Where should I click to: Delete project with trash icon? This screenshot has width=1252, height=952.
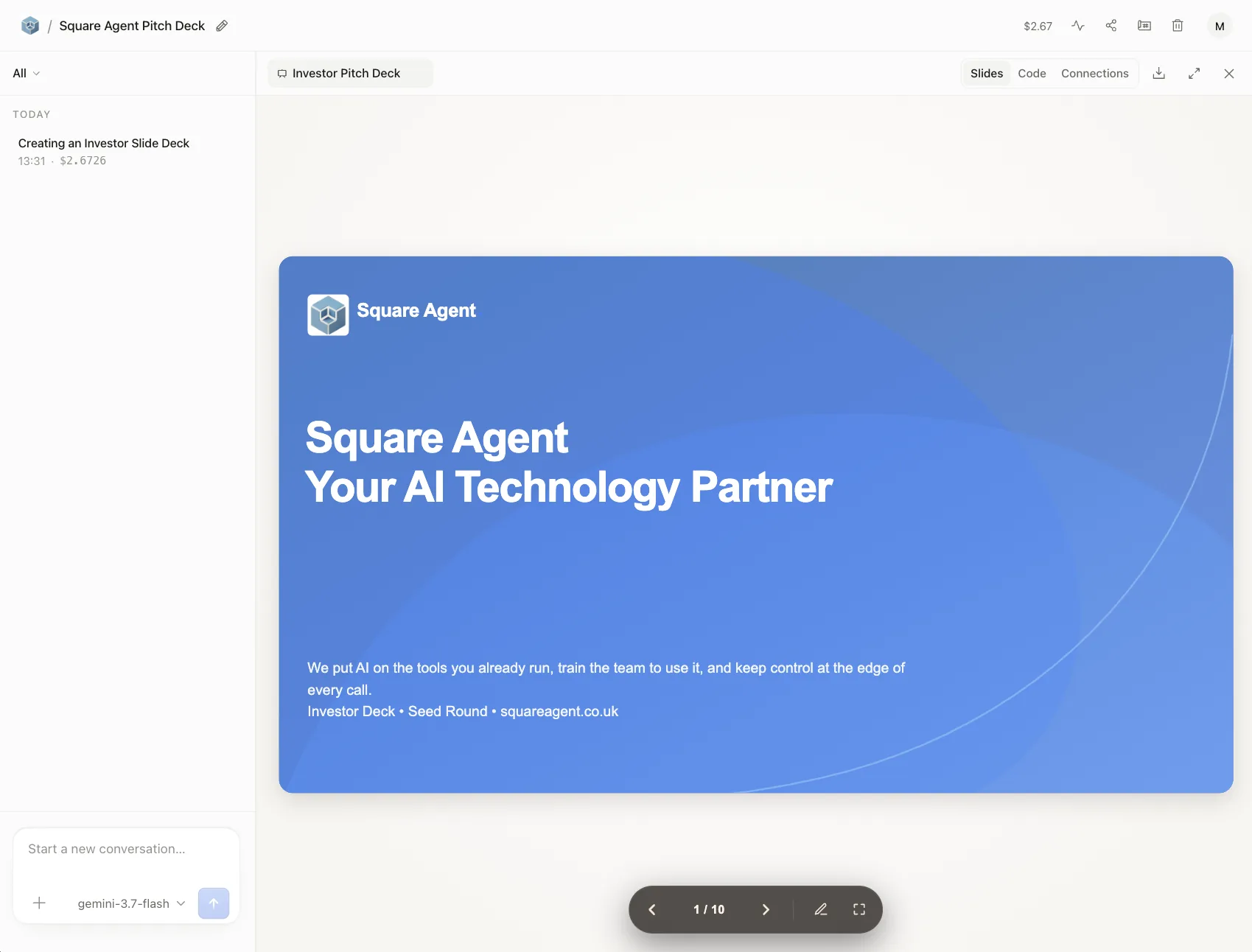1178,26
